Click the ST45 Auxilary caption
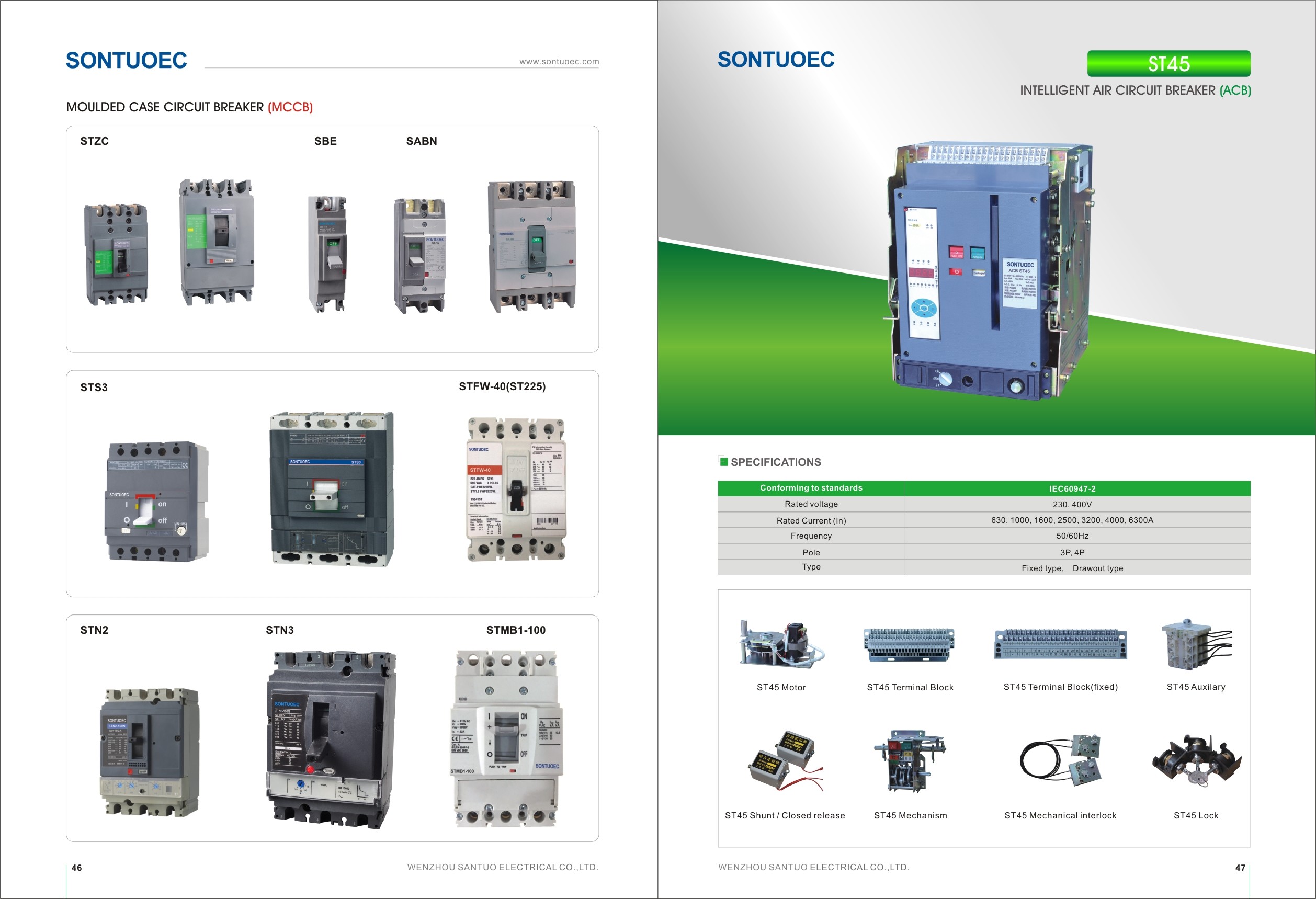The image size is (1316, 899). click(x=1196, y=687)
